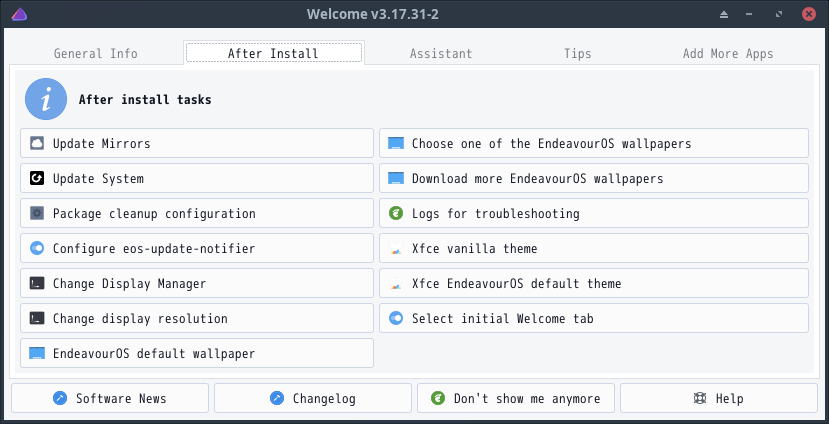Viewport: 829px width, 424px height.
Task: Click the Xfce icon beside EndeavourOS default theme
Action: pyautogui.click(x=396, y=283)
